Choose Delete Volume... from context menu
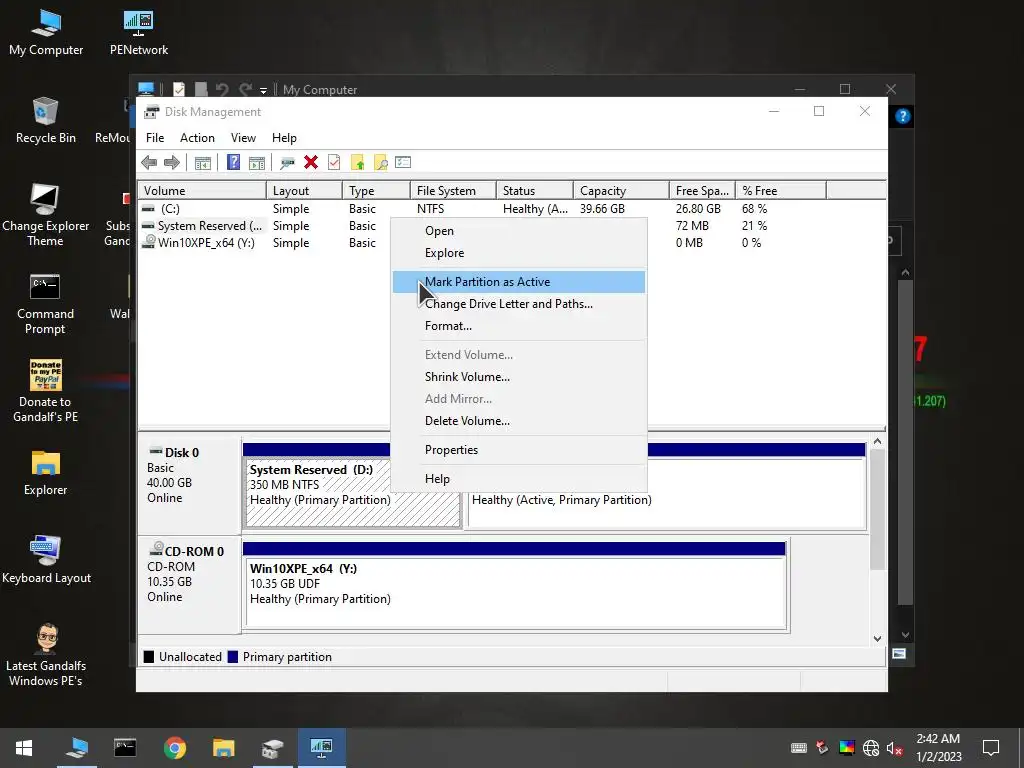This screenshot has height=768, width=1024. coord(519,421)
